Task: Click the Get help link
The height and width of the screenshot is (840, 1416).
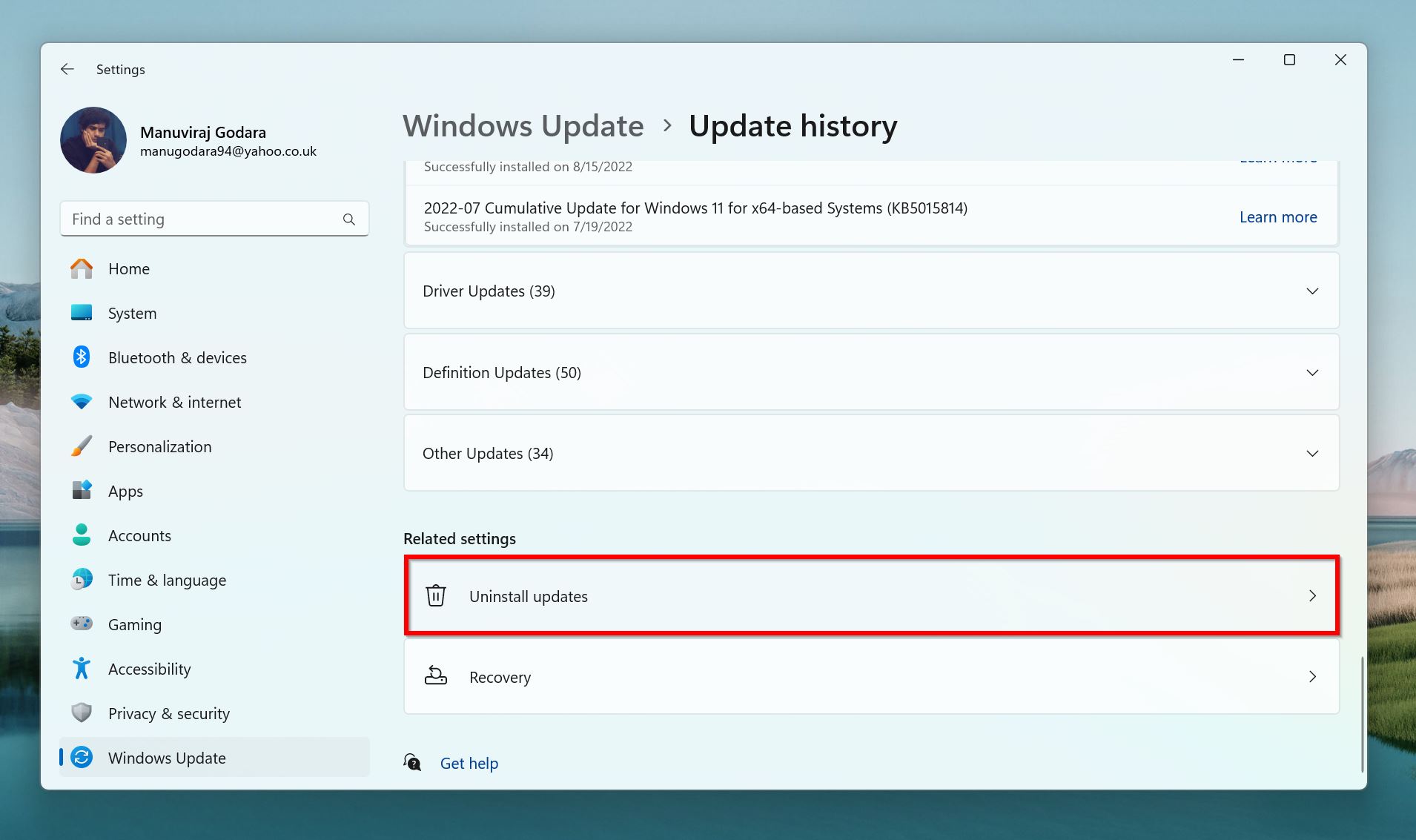Action: tap(469, 763)
